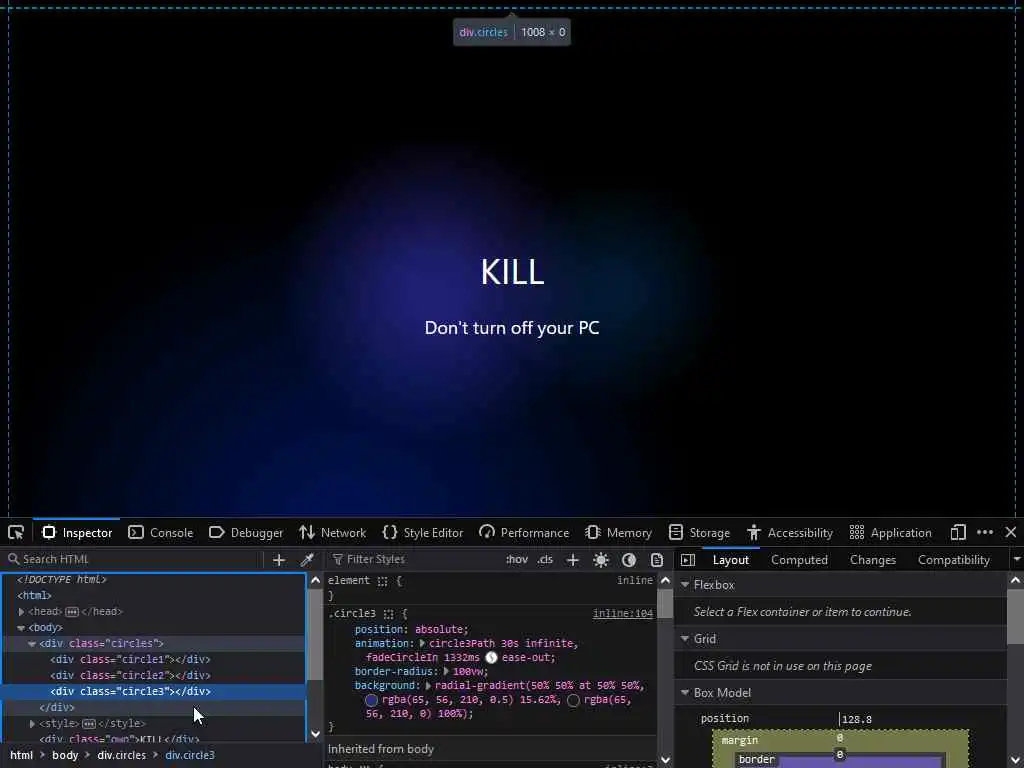Image resolution: width=1024 pixels, height=768 pixels.
Task: Toggle light color scheme simulation sun icon
Action: click(601, 560)
